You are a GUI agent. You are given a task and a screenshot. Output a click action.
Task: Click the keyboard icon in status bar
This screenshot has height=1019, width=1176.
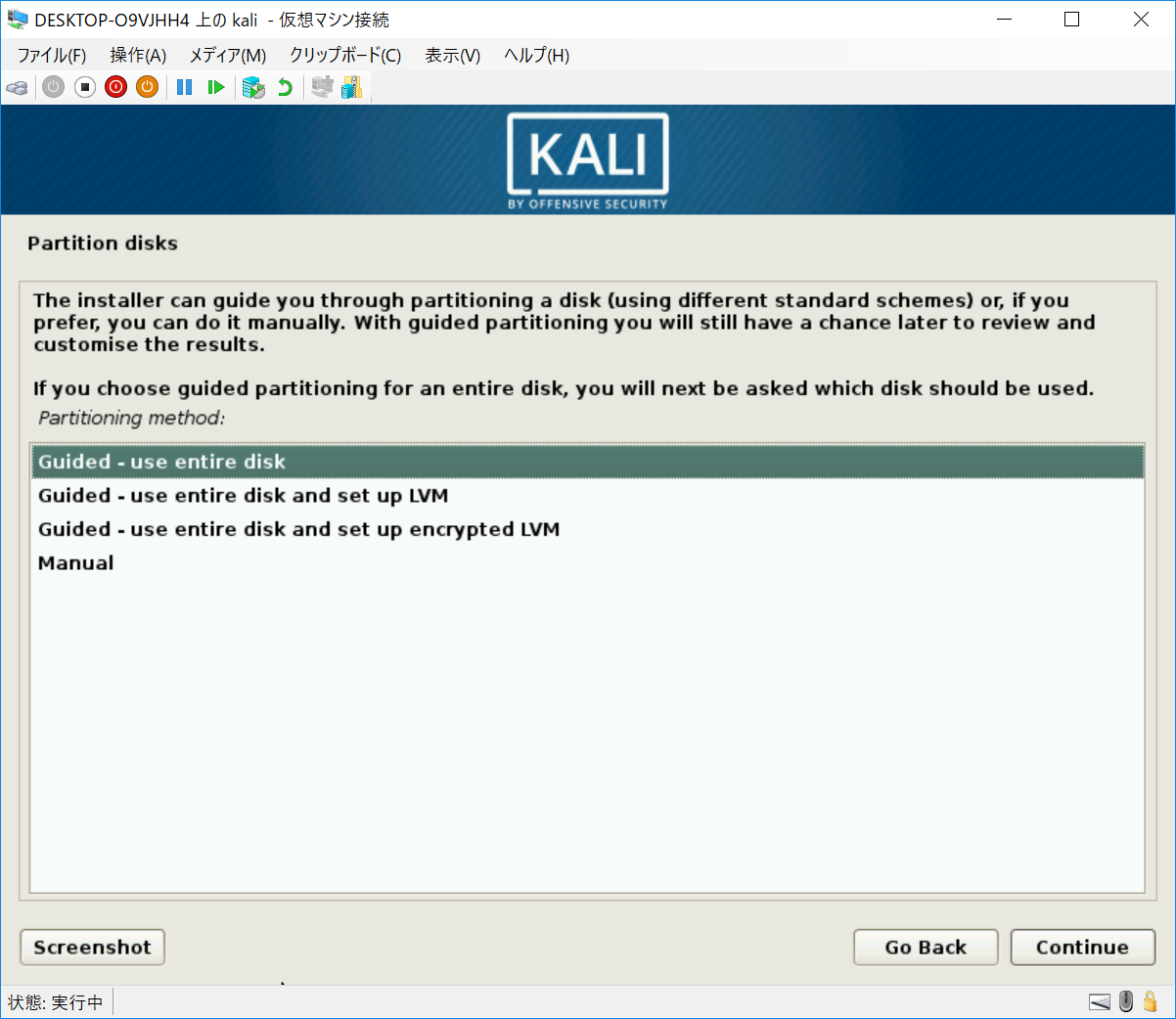point(1100,1001)
